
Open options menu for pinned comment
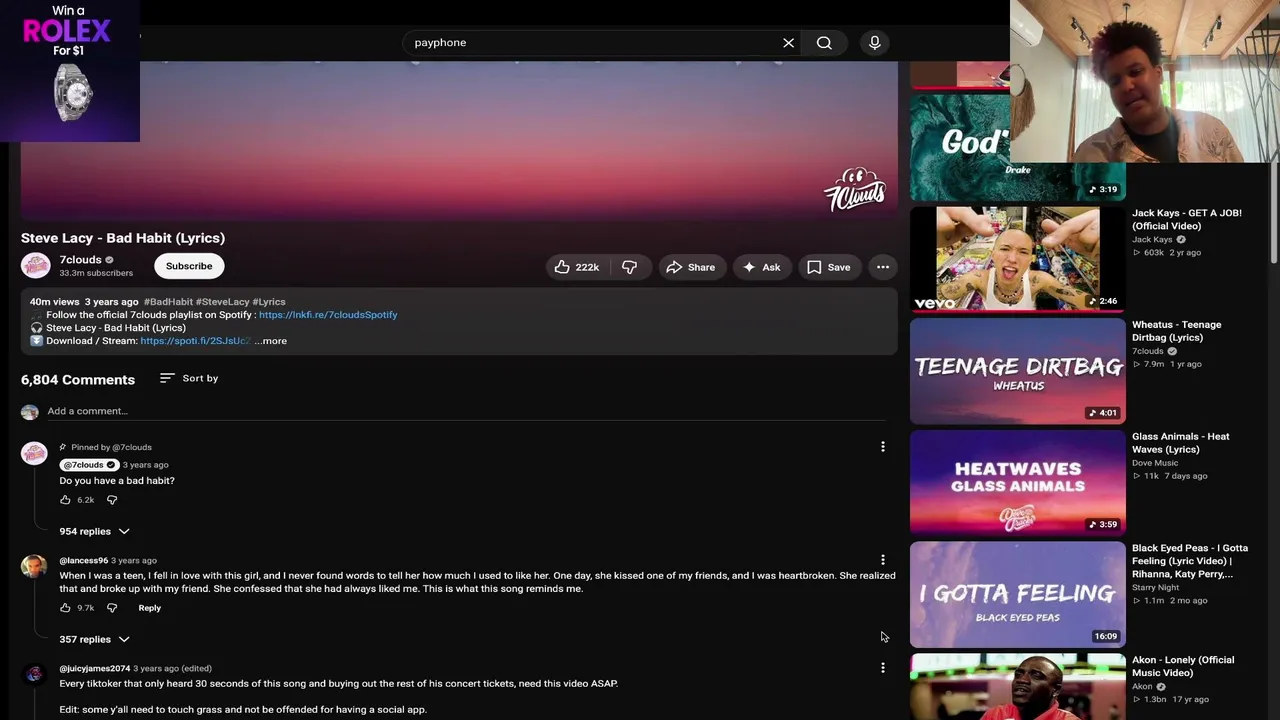point(883,447)
